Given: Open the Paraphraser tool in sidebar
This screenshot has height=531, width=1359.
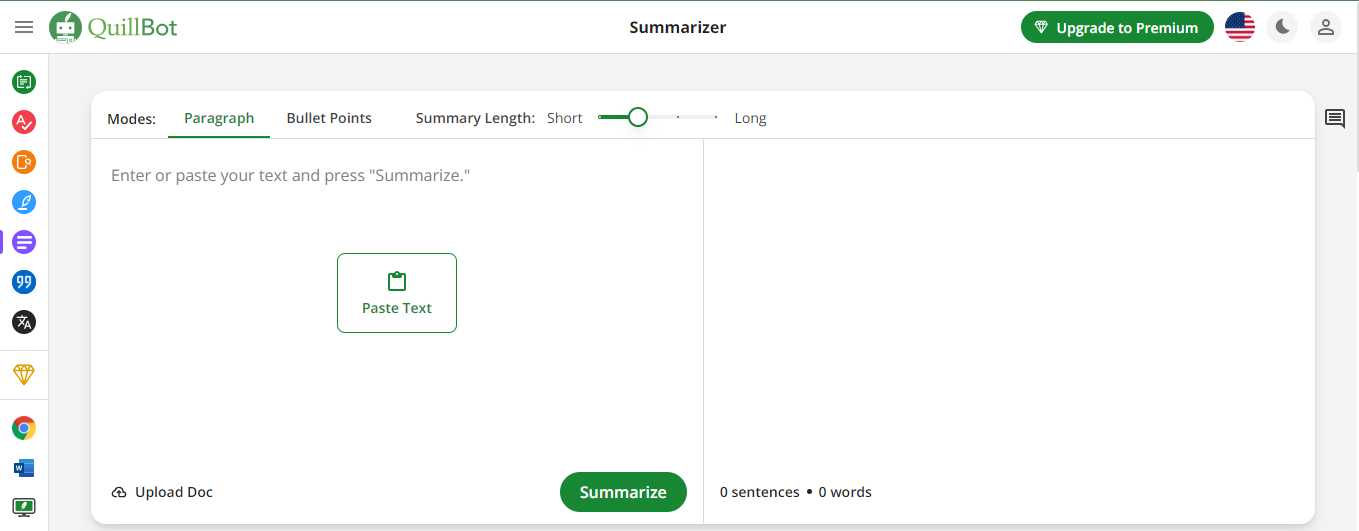Looking at the screenshot, I should [x=24, y=82].
